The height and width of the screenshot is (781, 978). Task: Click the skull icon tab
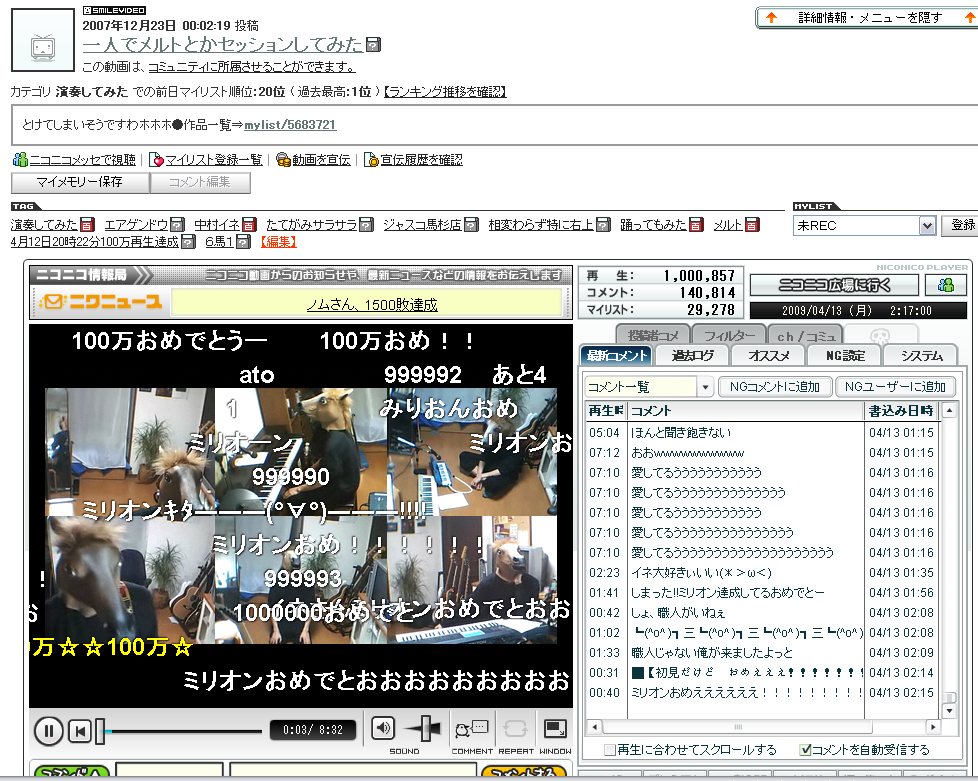pos(880,335)
